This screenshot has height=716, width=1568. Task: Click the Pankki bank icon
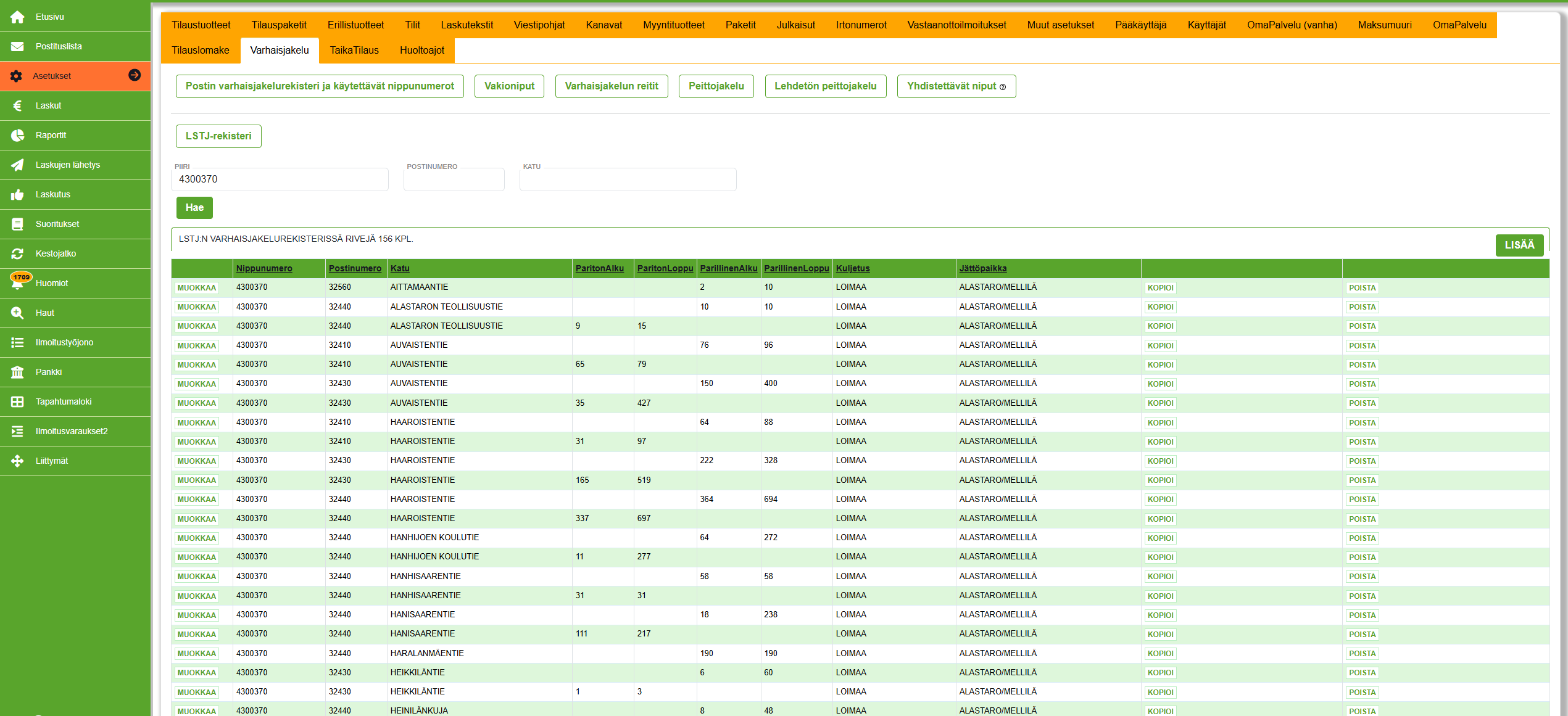[x=17, y=372]
